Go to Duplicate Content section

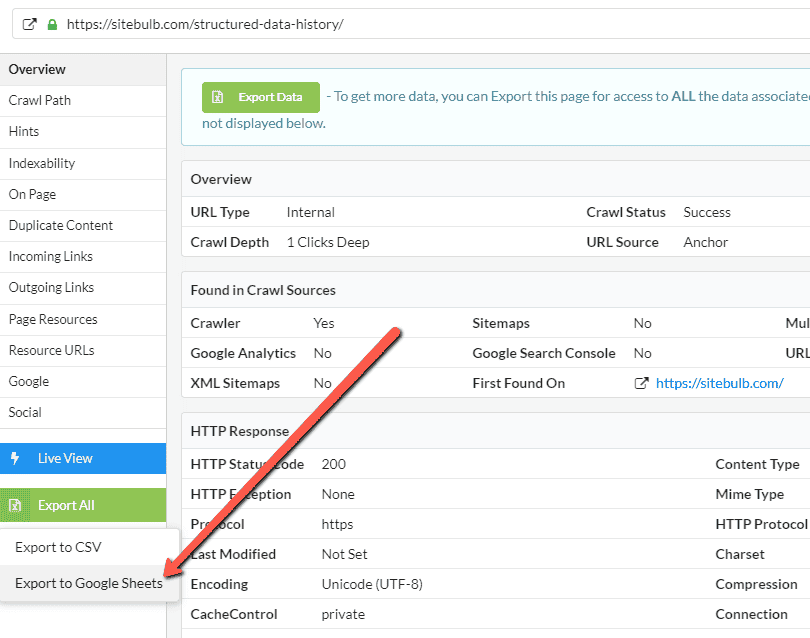[x=83, y=225]
